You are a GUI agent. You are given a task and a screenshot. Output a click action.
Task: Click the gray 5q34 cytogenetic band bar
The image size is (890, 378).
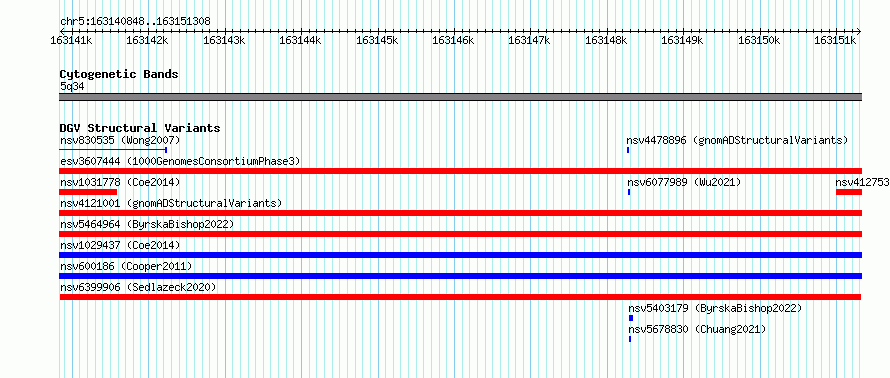coord(460,97)
